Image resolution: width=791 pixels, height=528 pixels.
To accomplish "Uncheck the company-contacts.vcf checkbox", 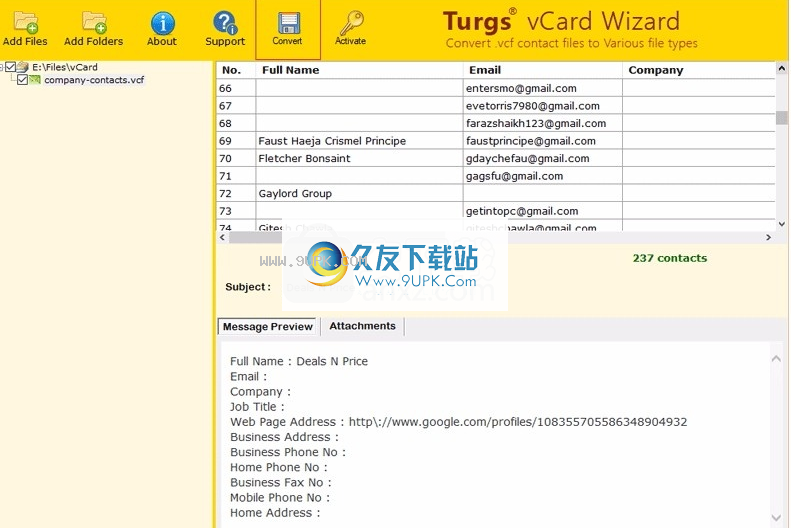I will click(x=22, y=80).
